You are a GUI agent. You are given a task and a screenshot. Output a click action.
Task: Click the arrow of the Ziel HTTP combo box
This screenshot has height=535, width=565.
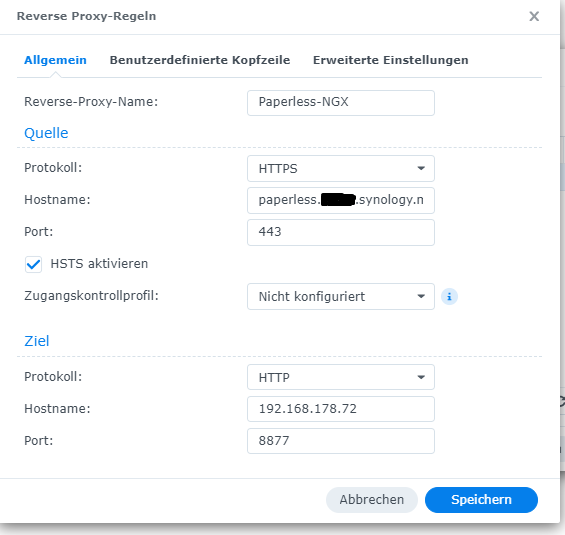pos(421,377)
